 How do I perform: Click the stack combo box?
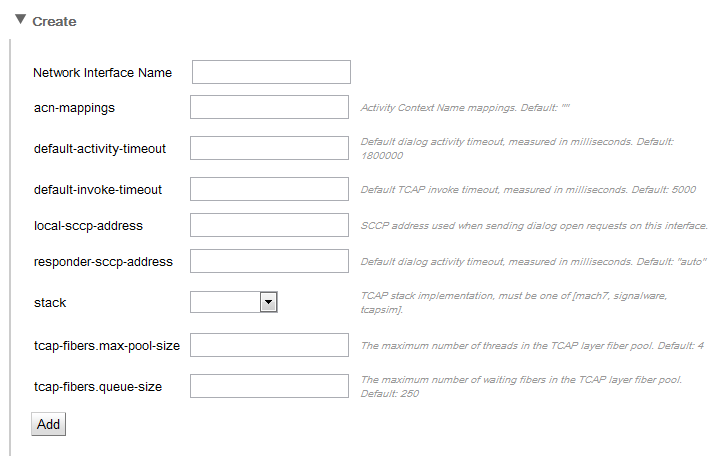click(x=225, y=302)
